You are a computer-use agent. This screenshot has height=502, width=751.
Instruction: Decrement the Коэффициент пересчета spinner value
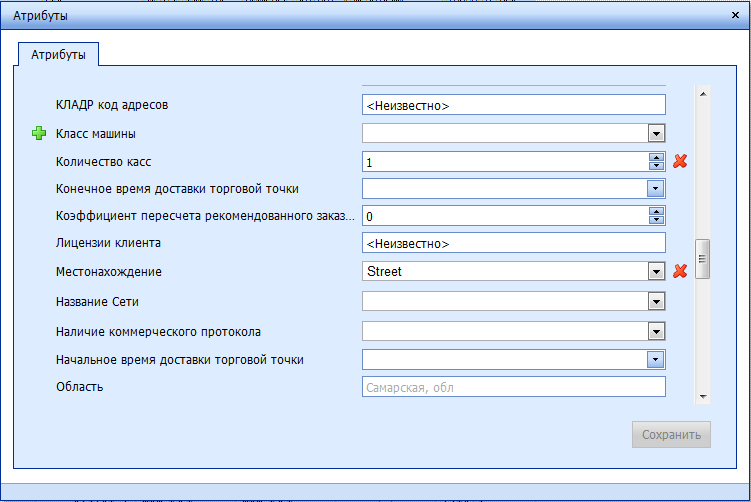tap(656, 220)
